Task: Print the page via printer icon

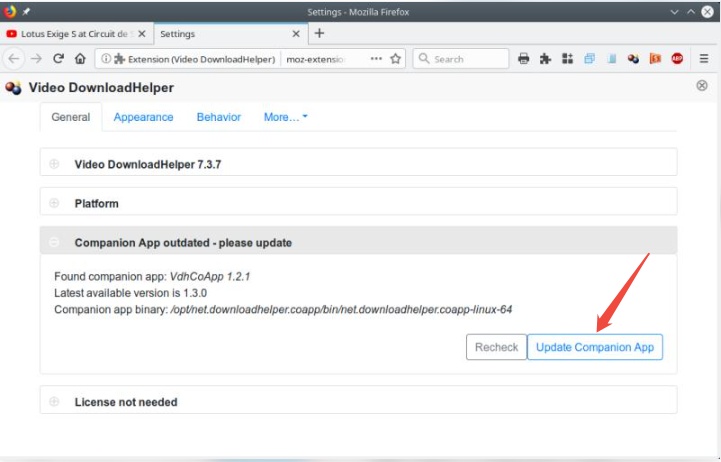Action: tap(523, 59)
